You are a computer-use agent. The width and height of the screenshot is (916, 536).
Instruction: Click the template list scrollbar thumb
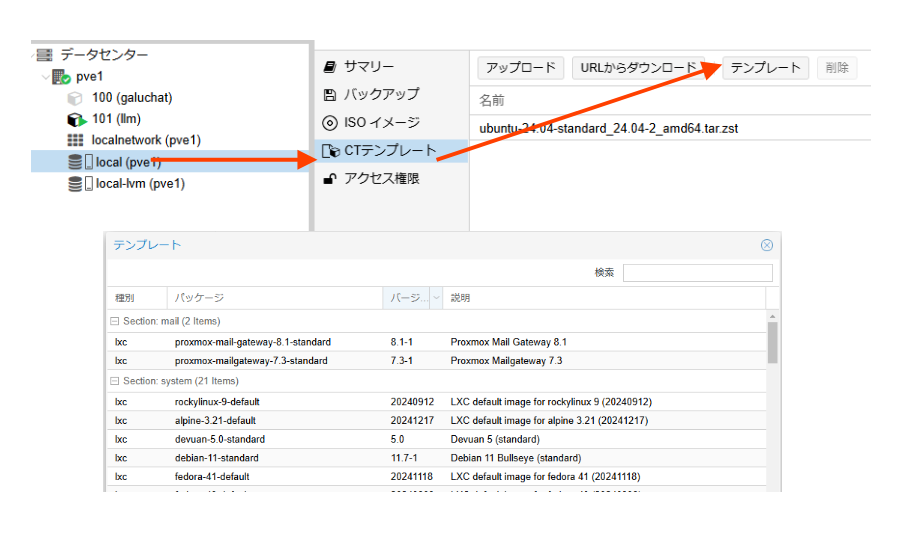[x=772, y=343]
